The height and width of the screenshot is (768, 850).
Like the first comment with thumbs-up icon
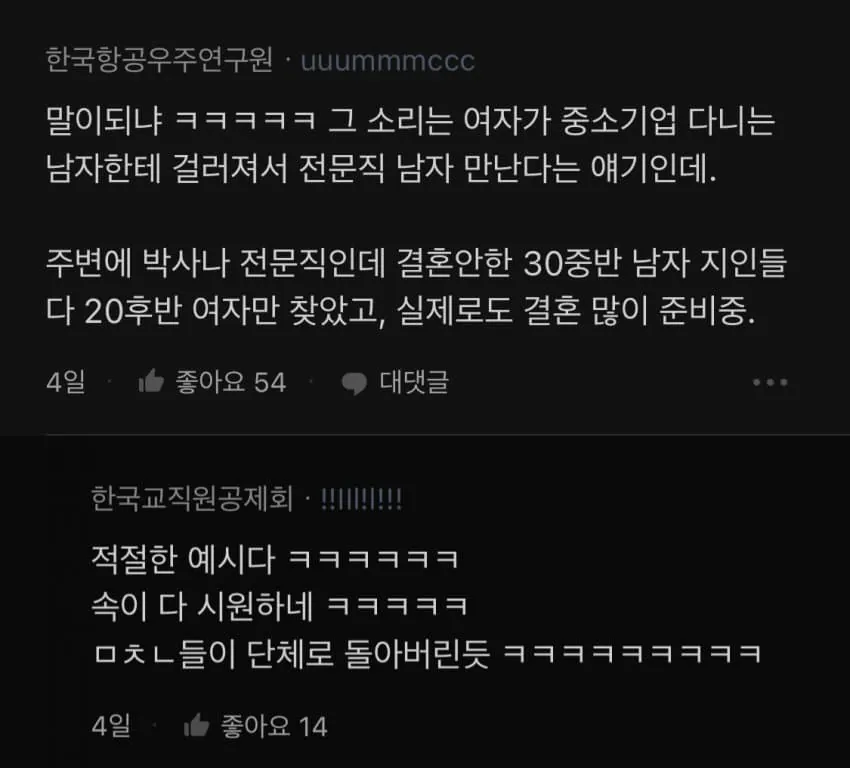pyautogui.click(x=151, y=381)
